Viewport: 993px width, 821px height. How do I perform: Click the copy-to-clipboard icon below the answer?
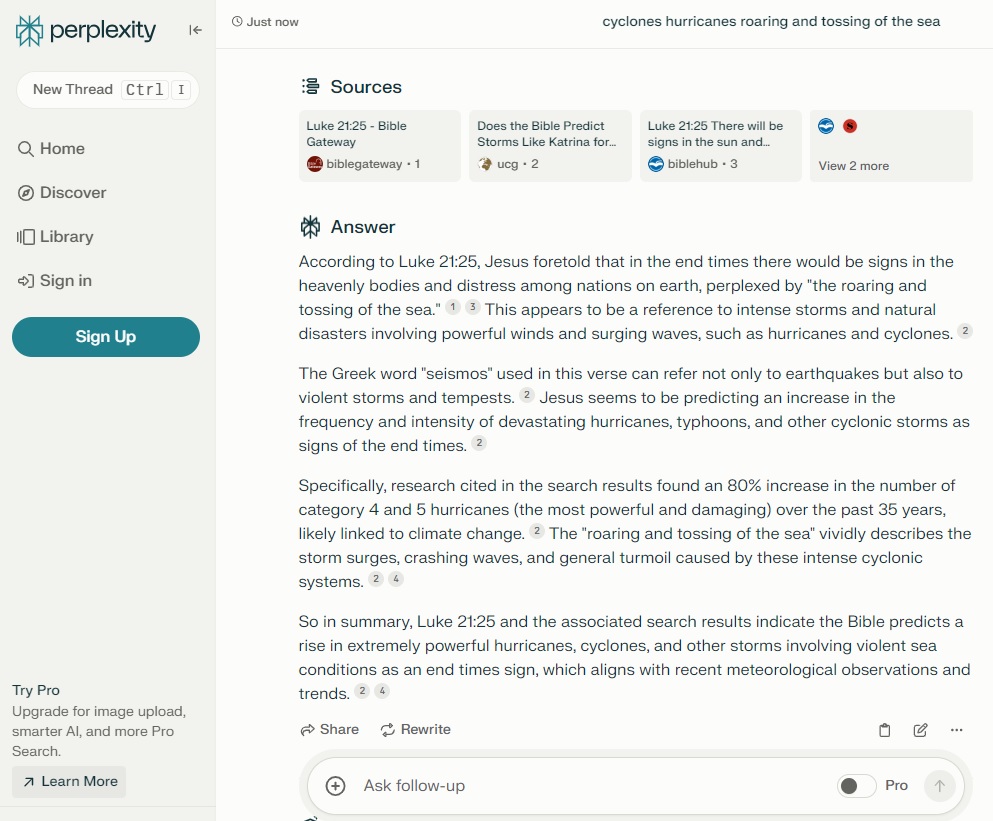[884, 730]
